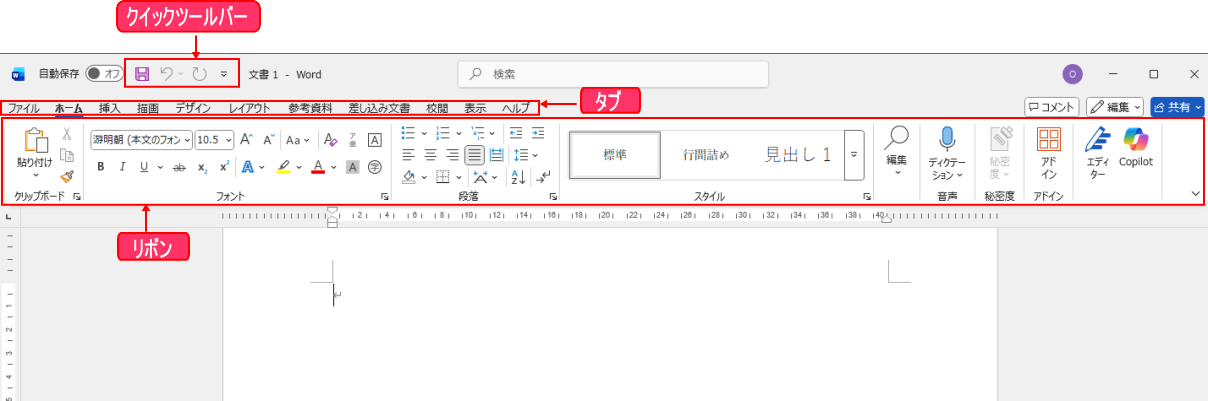Clear all formatting with eraser A icon

pyautogui.click(x=330, y=140)
